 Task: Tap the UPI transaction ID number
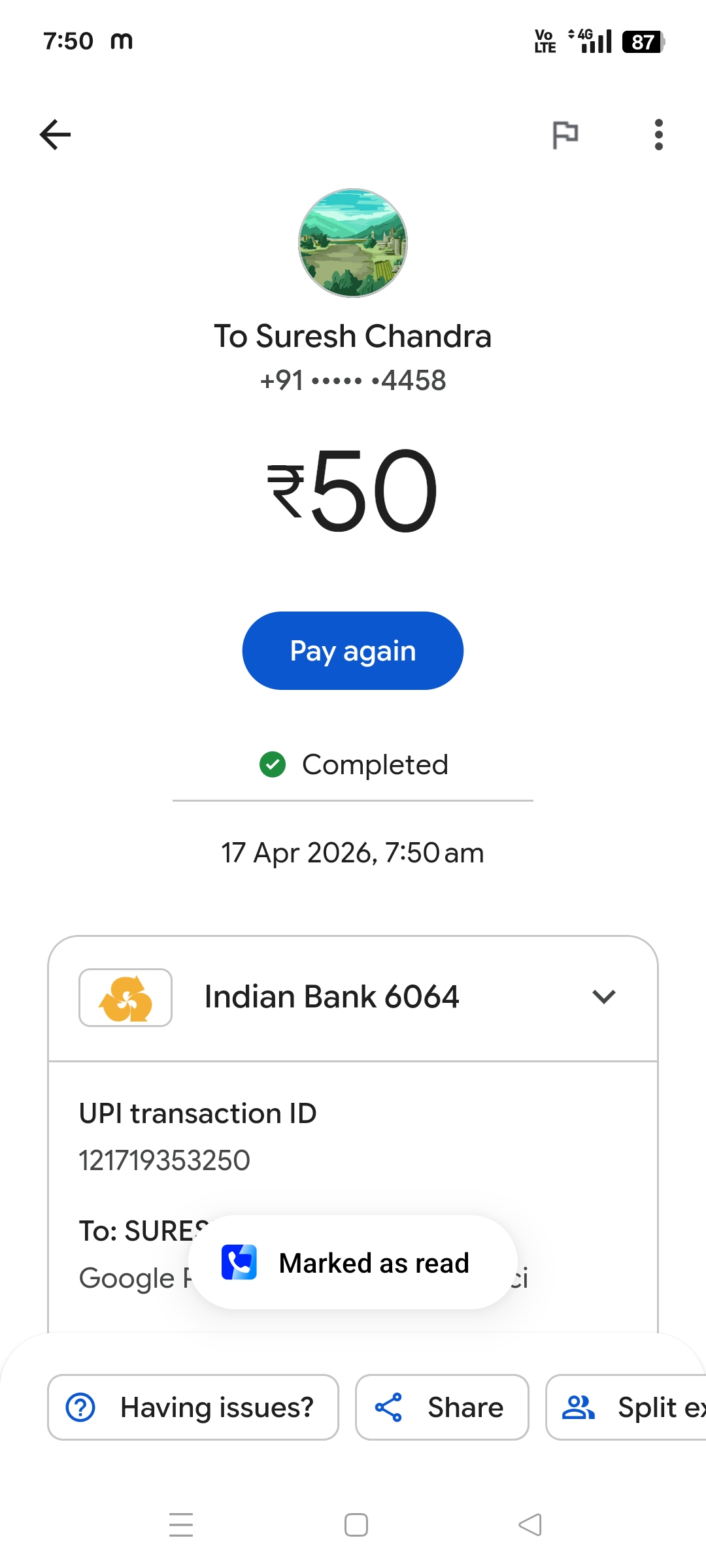(165, 1160)
